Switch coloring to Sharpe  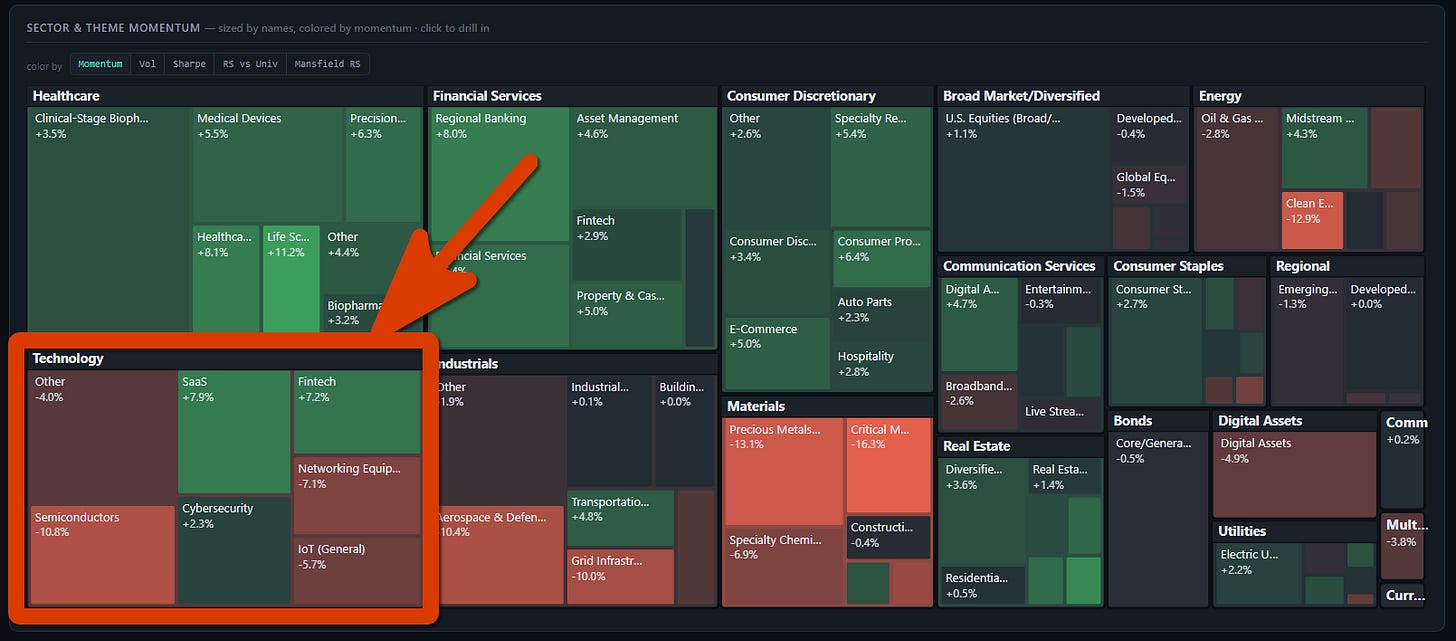189,64
